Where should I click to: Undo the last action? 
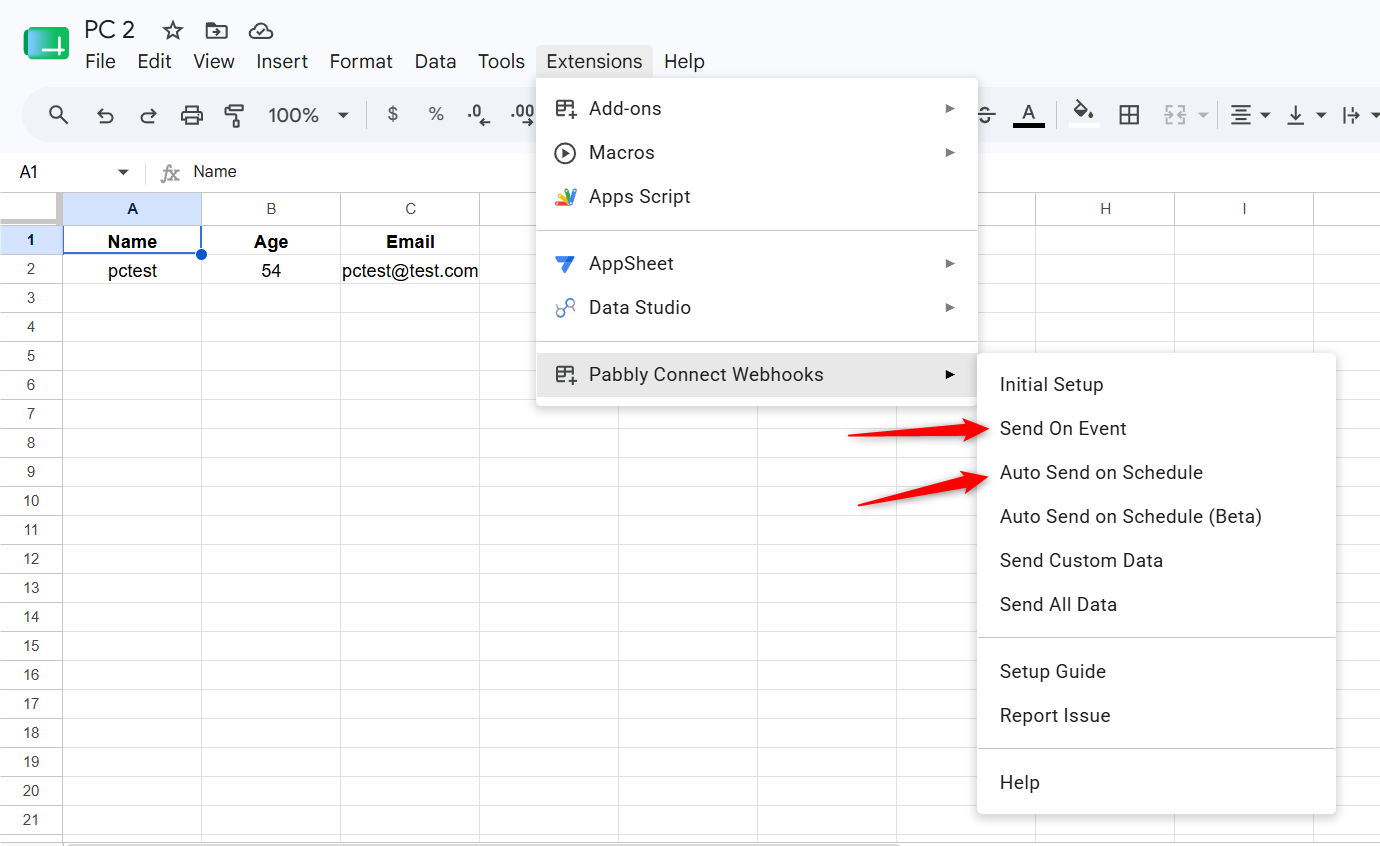pyautogui.click(x=105, y=115)
